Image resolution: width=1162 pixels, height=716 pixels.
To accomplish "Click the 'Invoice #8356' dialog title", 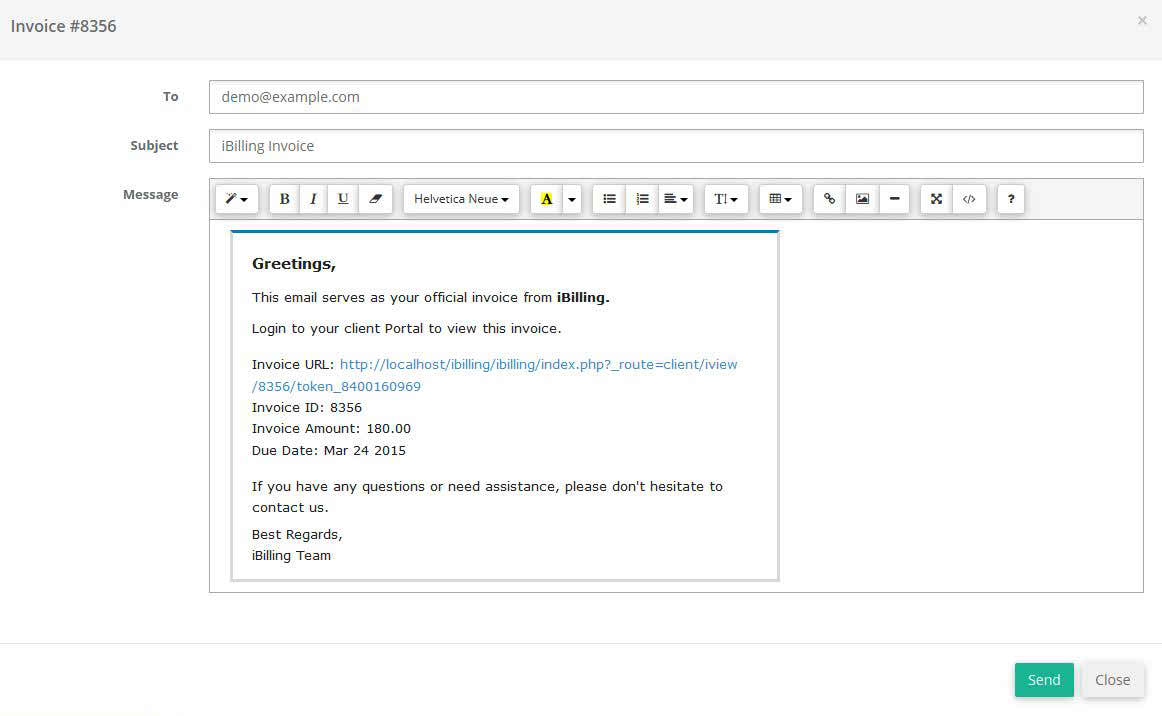I will point(63,26).
